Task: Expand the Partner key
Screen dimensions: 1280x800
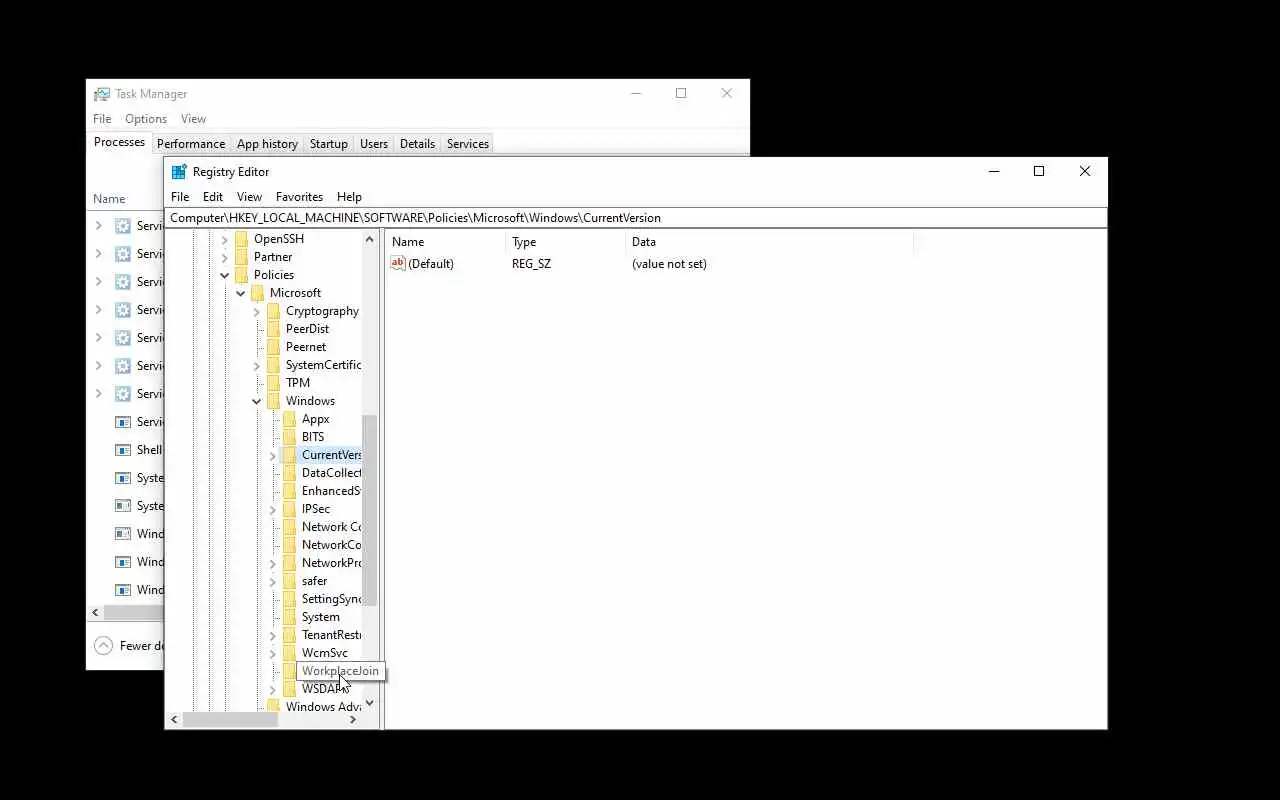Action: [225, 257]
